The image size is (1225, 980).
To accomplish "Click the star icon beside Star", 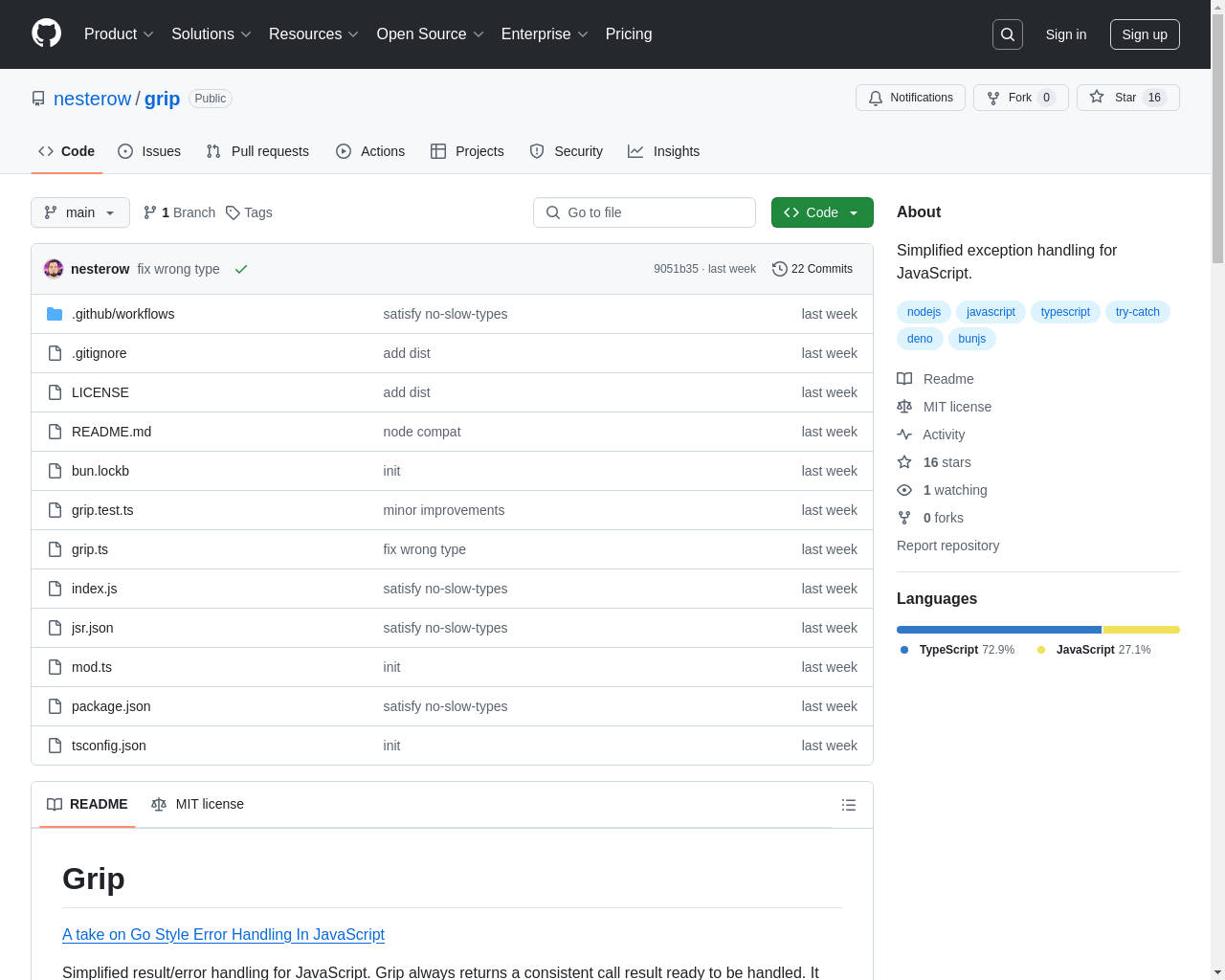I will tap(1097, 98).
